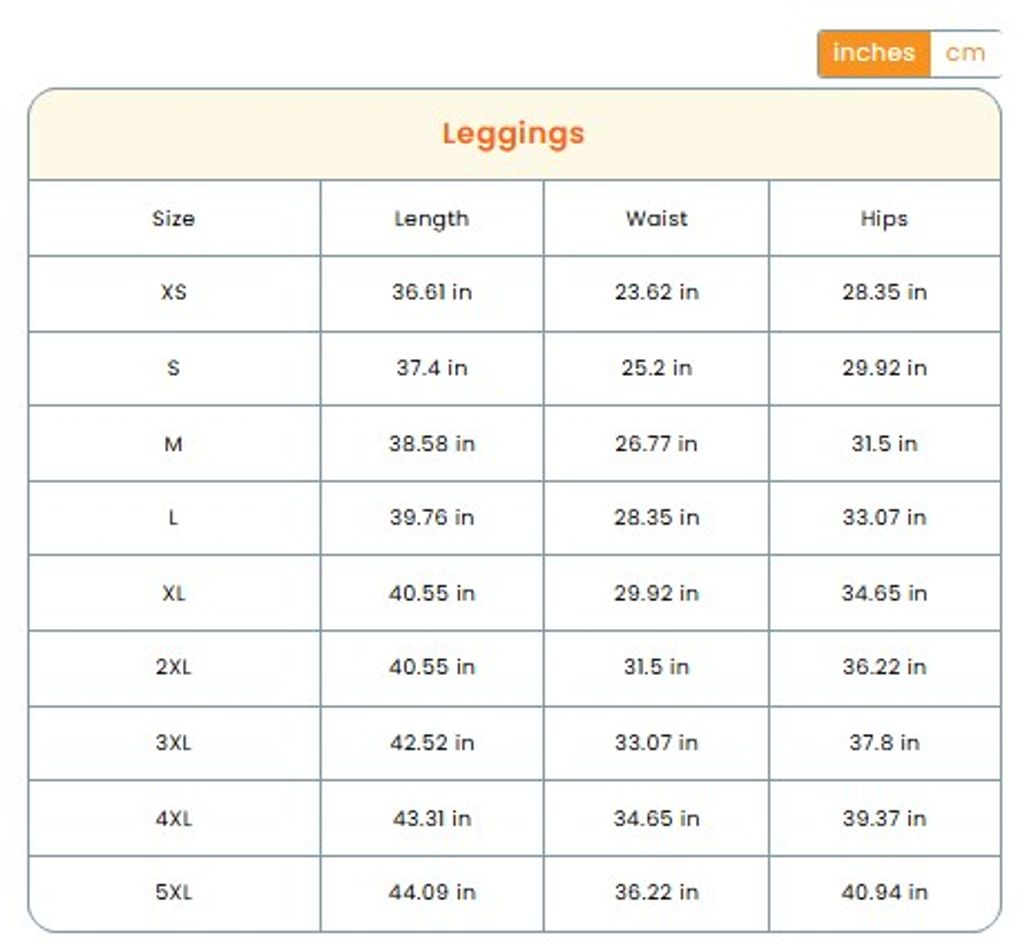Select the XS size row label
Viewport: 1024px width, 944px height.
point(173,293)
